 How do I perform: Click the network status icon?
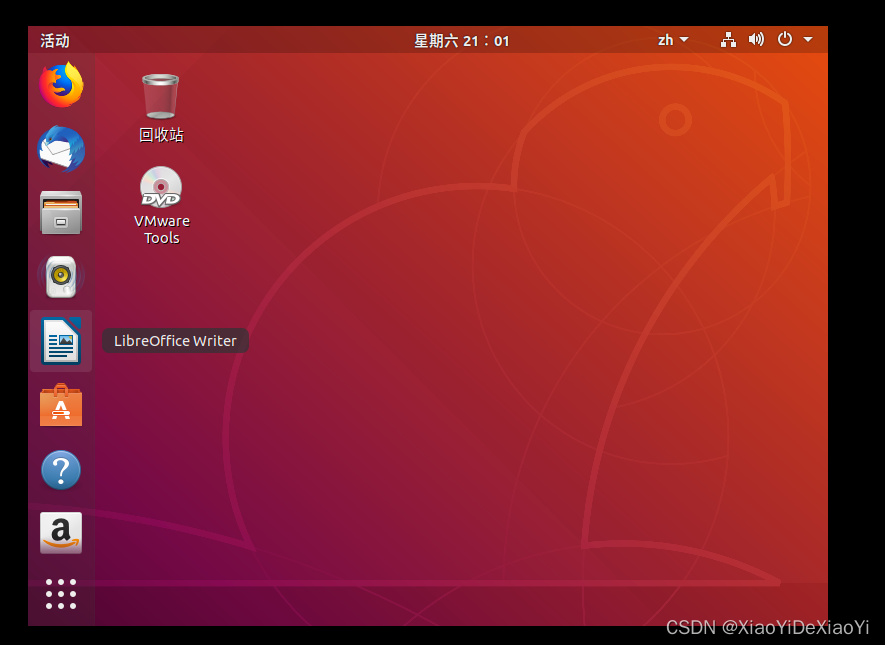tap(728, 40)
